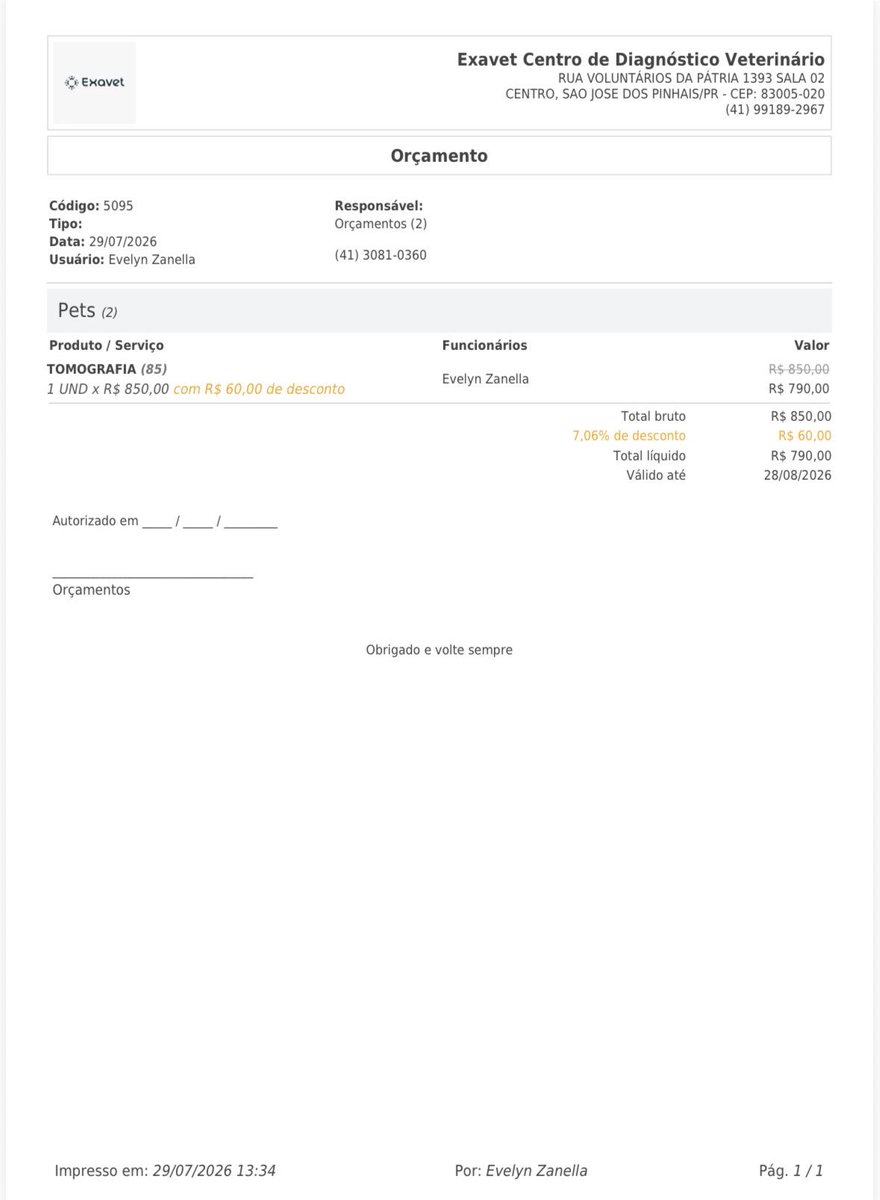Click the 'Total bruto' label

coord(653,417)
